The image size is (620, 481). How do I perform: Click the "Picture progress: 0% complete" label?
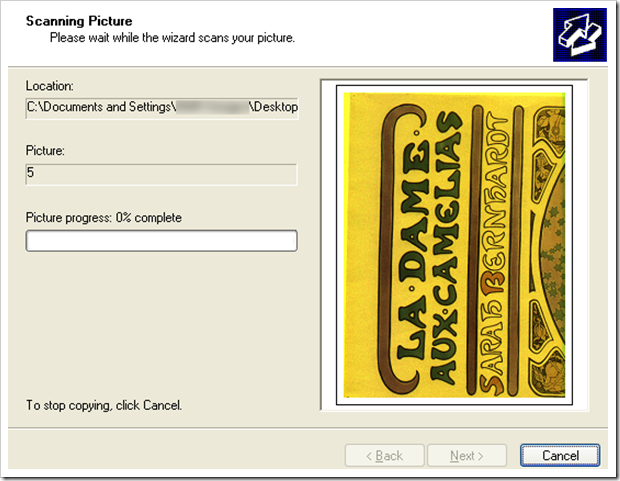click(104, 217)
